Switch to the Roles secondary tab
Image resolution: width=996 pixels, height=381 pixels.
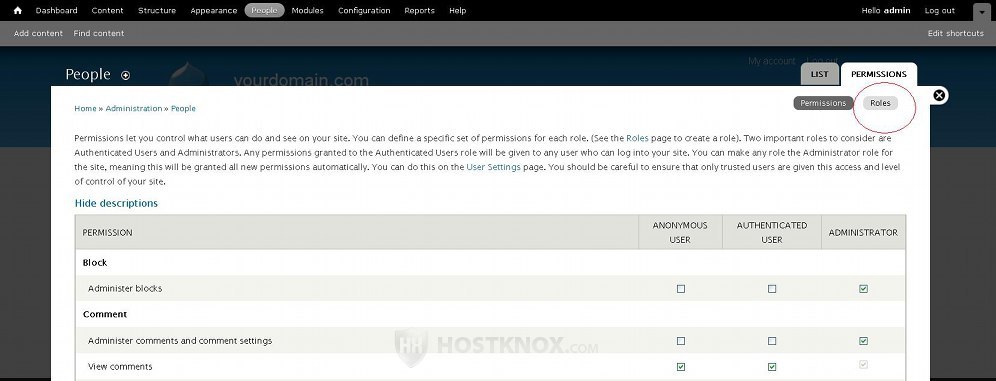tap(880, 103)
